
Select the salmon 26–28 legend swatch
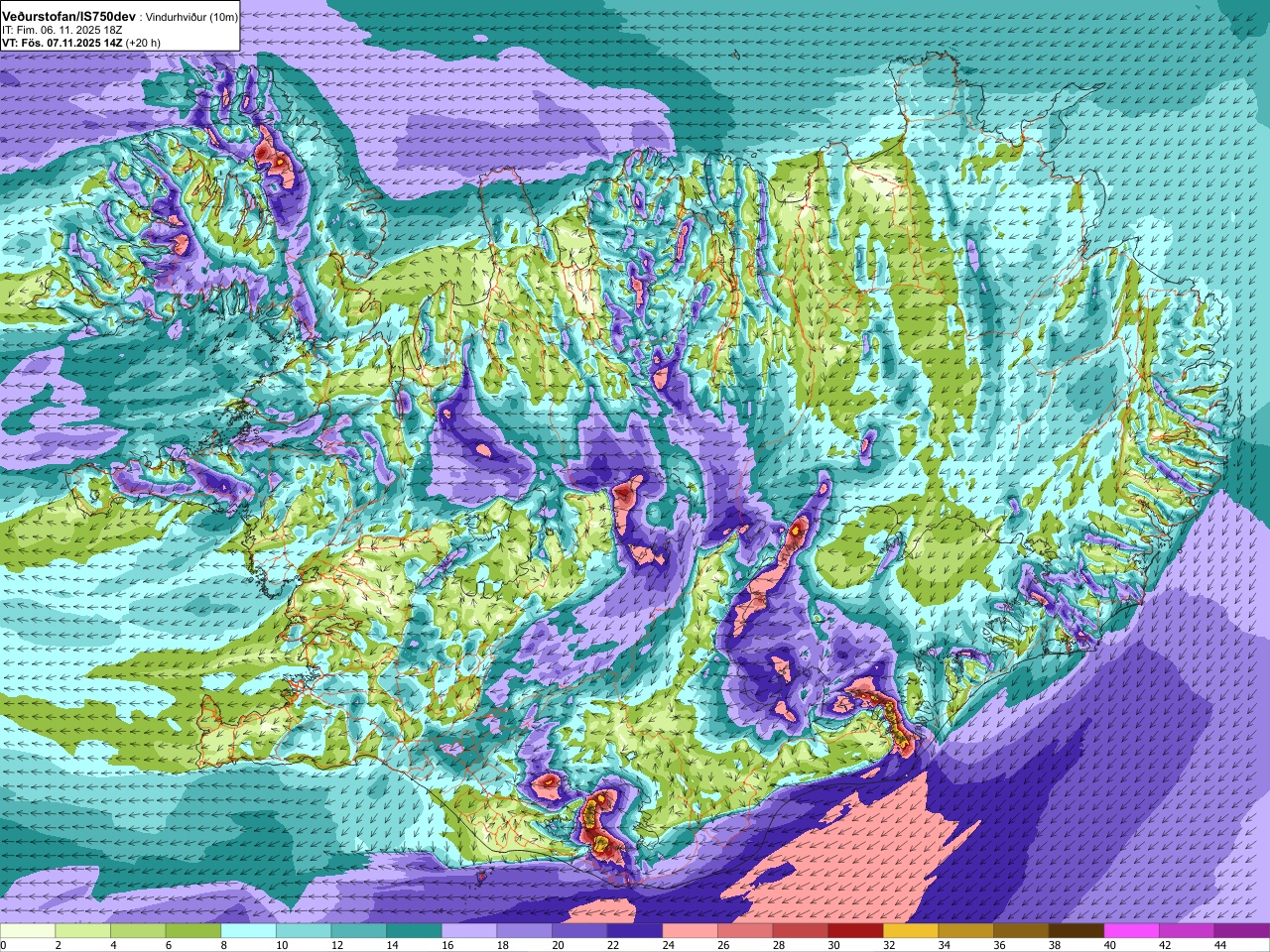pos(745,931)
